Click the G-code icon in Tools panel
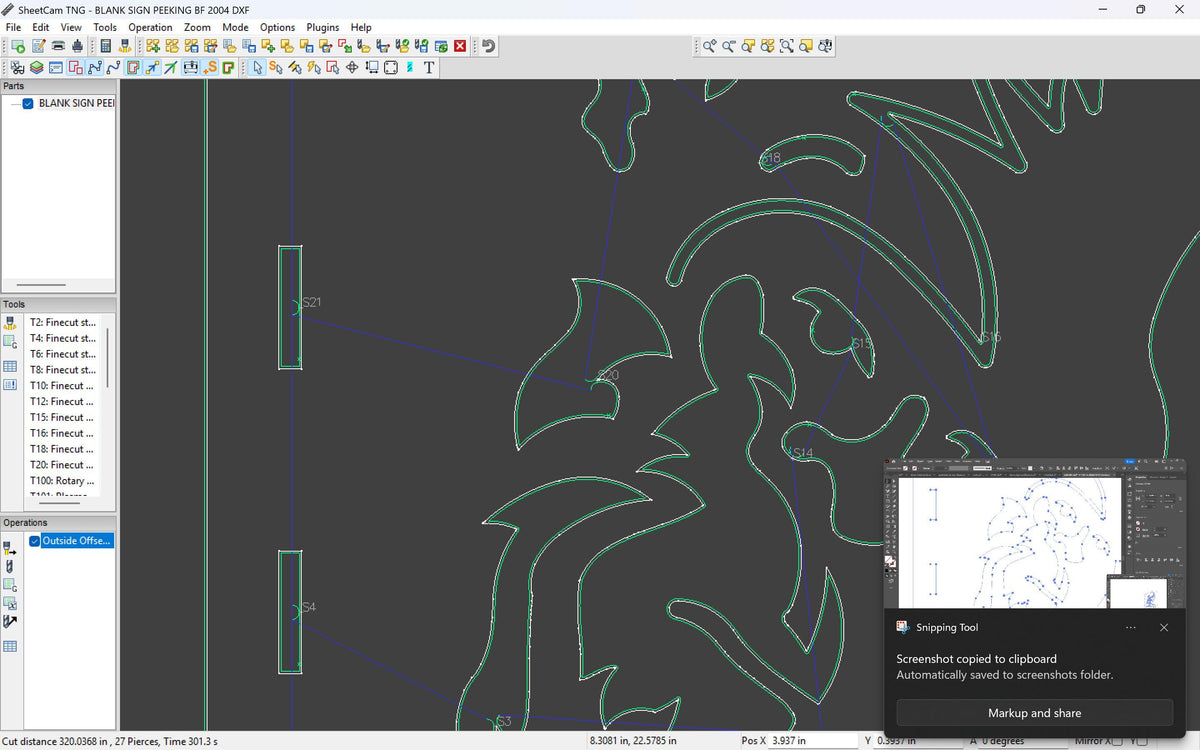Screen dimensions: 1200x750 pyautogui.click(x=10, y=342)
